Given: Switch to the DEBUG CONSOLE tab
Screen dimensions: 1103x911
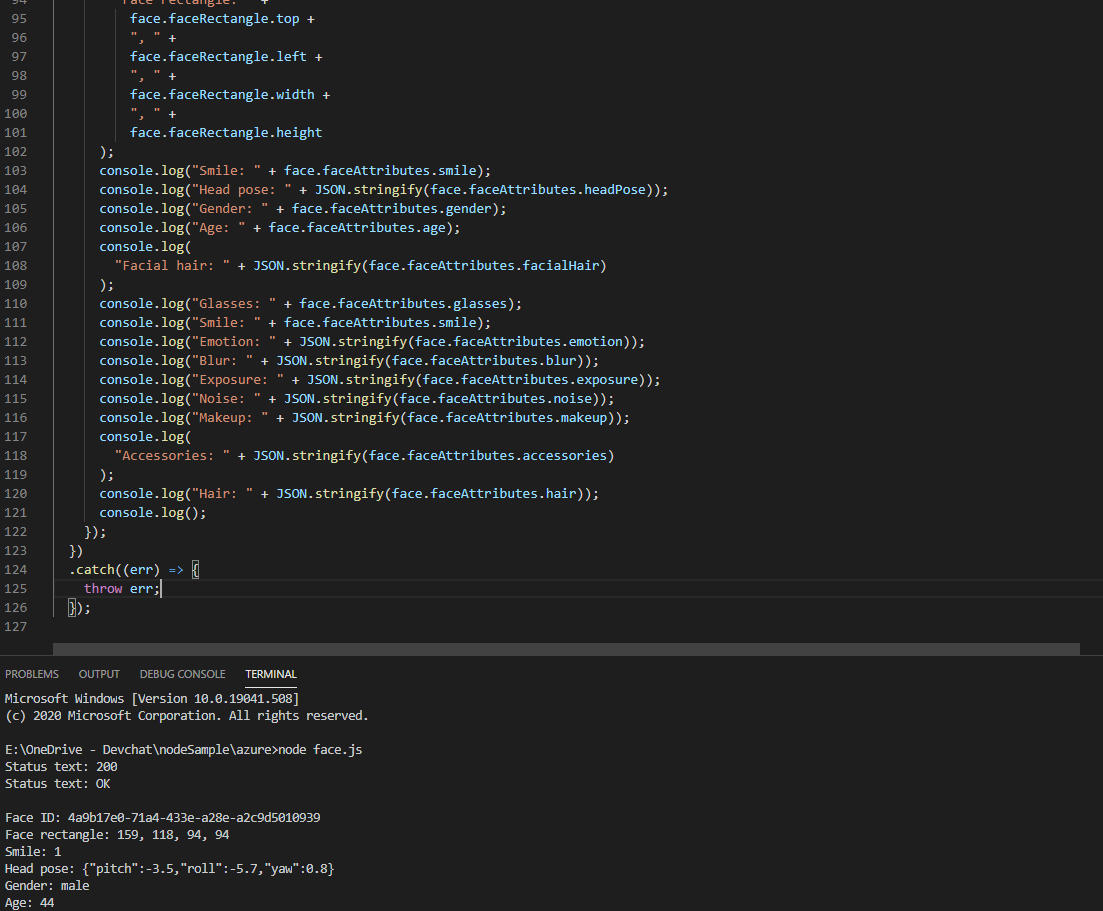Looking at the screenshot, I should pos(182,673).
